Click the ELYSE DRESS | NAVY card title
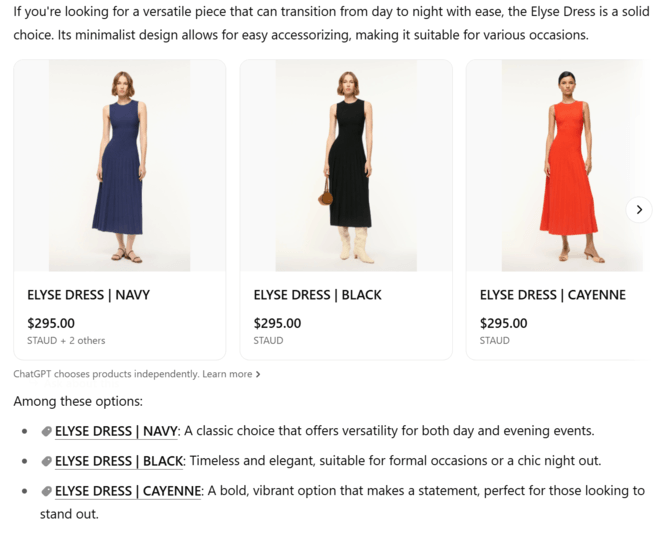This screenshot has height=533, width=672. tap(88, 295)
